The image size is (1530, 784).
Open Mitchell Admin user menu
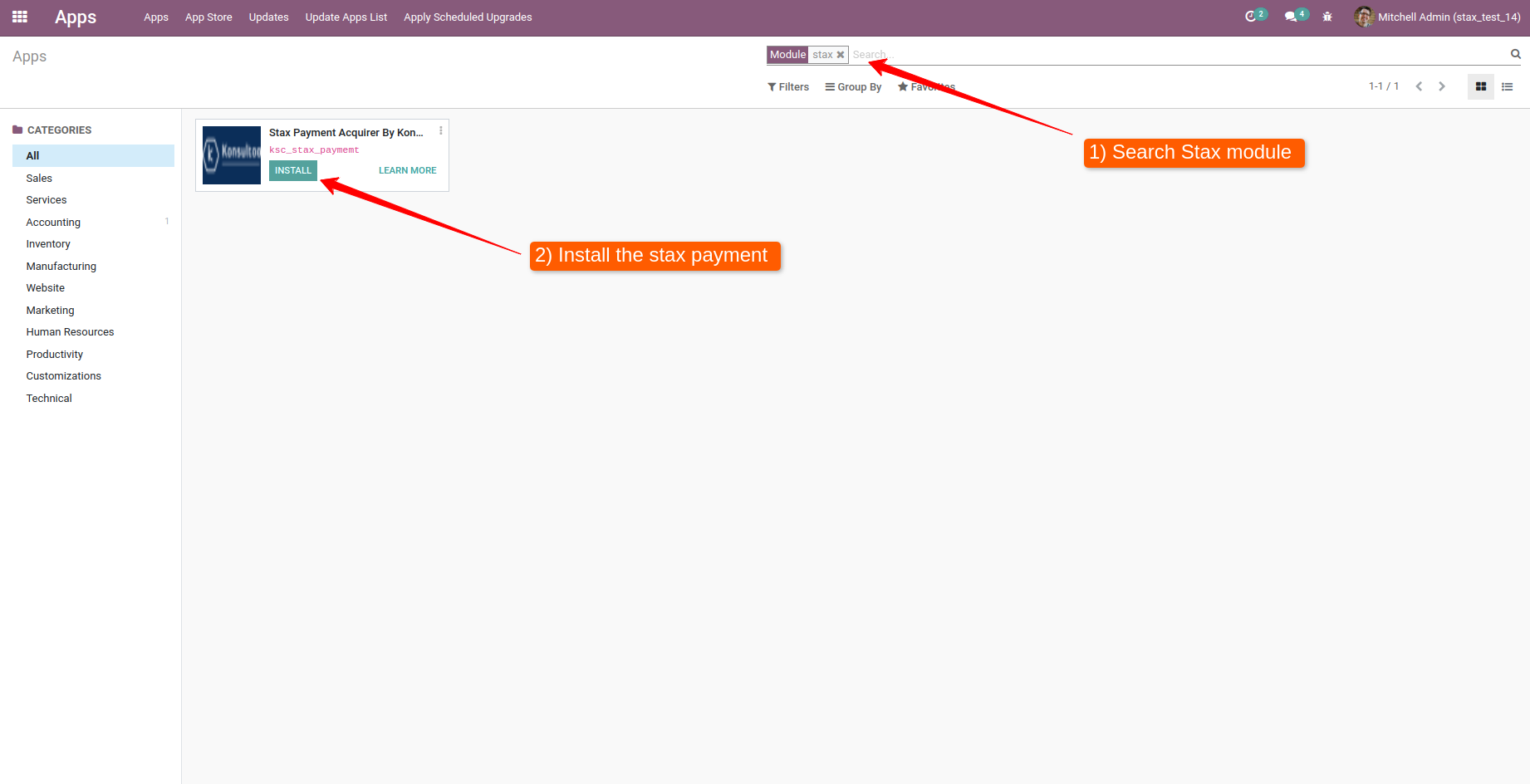[1437, 17]
